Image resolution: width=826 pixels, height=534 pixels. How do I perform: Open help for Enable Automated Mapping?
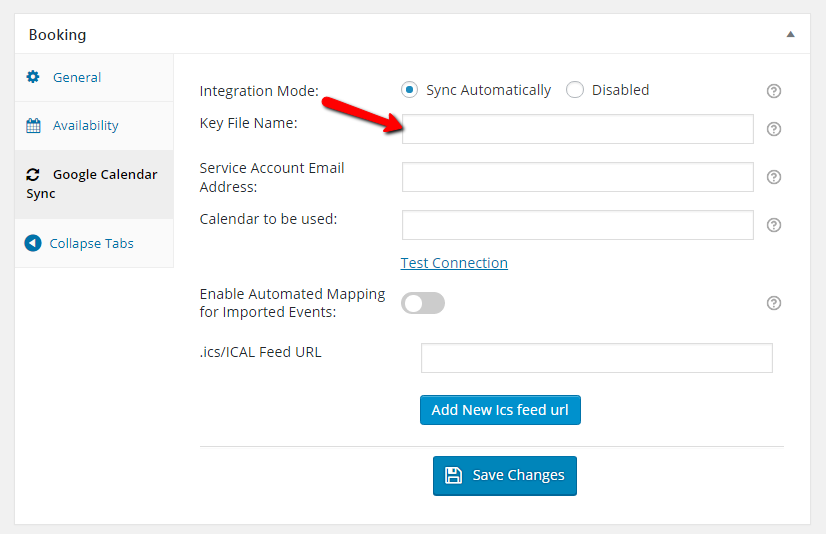coord(773,303)
